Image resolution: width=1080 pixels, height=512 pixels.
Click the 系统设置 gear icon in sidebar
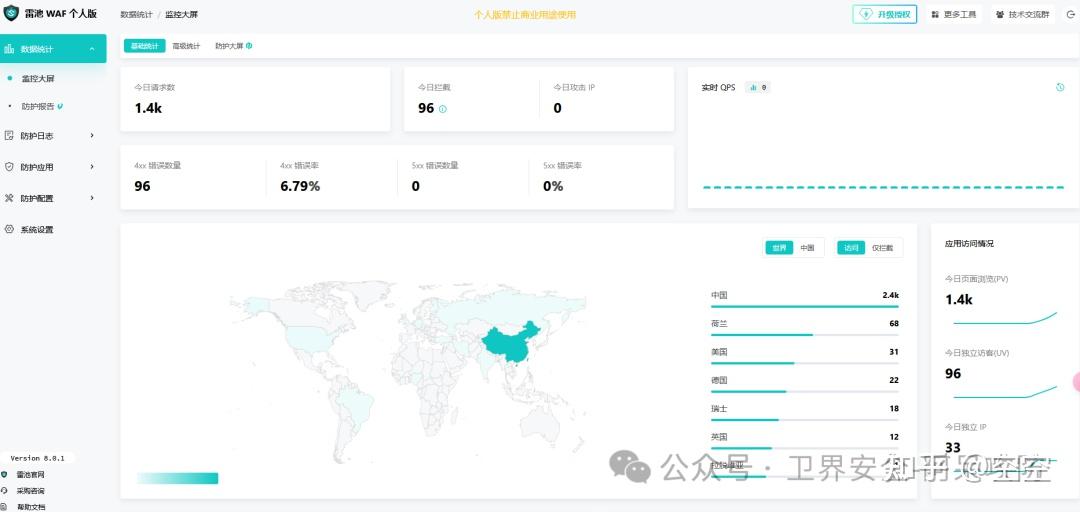(9, 229)
